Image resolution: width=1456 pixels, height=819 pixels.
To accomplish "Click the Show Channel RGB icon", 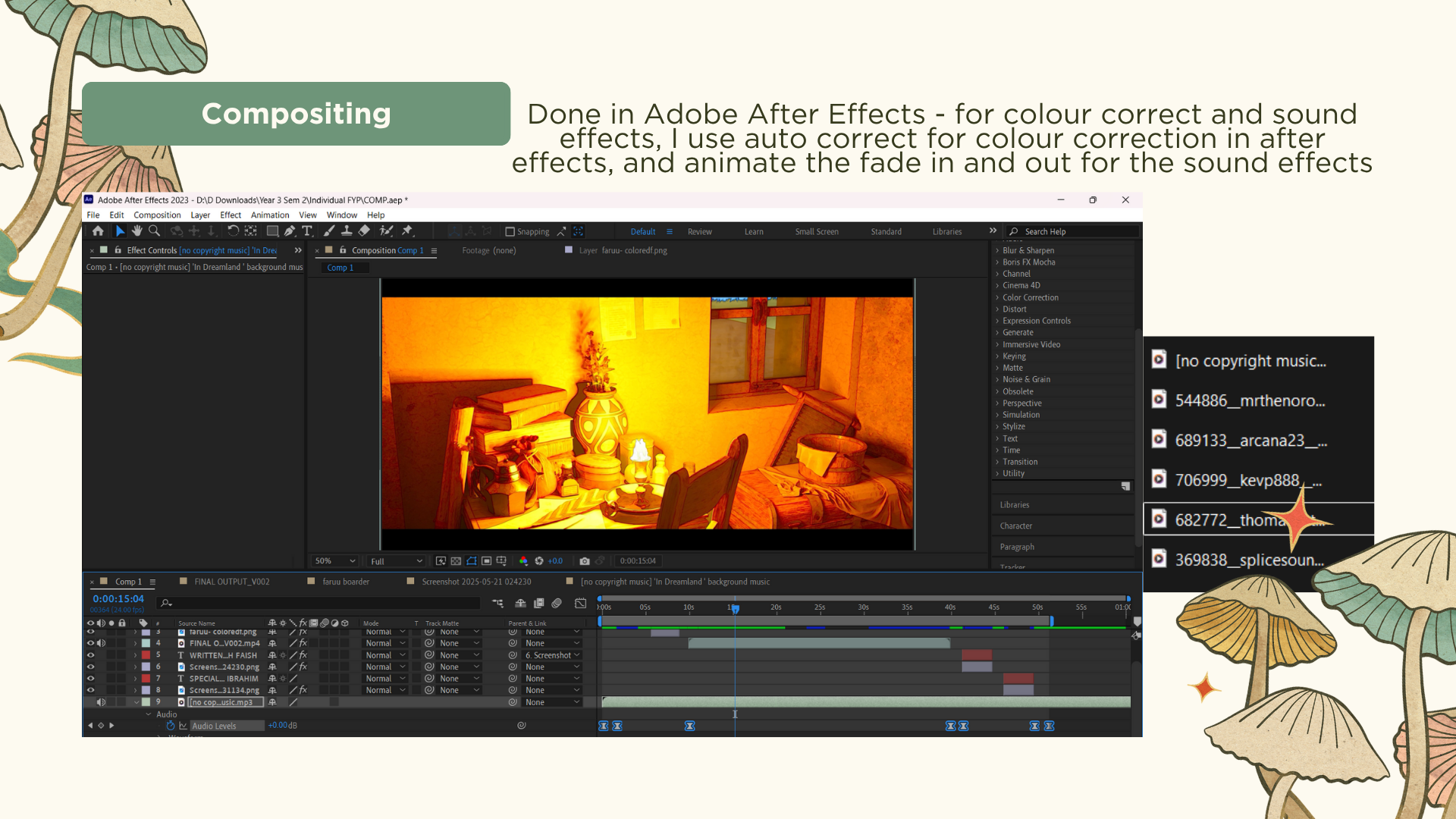I will (523, 561).
